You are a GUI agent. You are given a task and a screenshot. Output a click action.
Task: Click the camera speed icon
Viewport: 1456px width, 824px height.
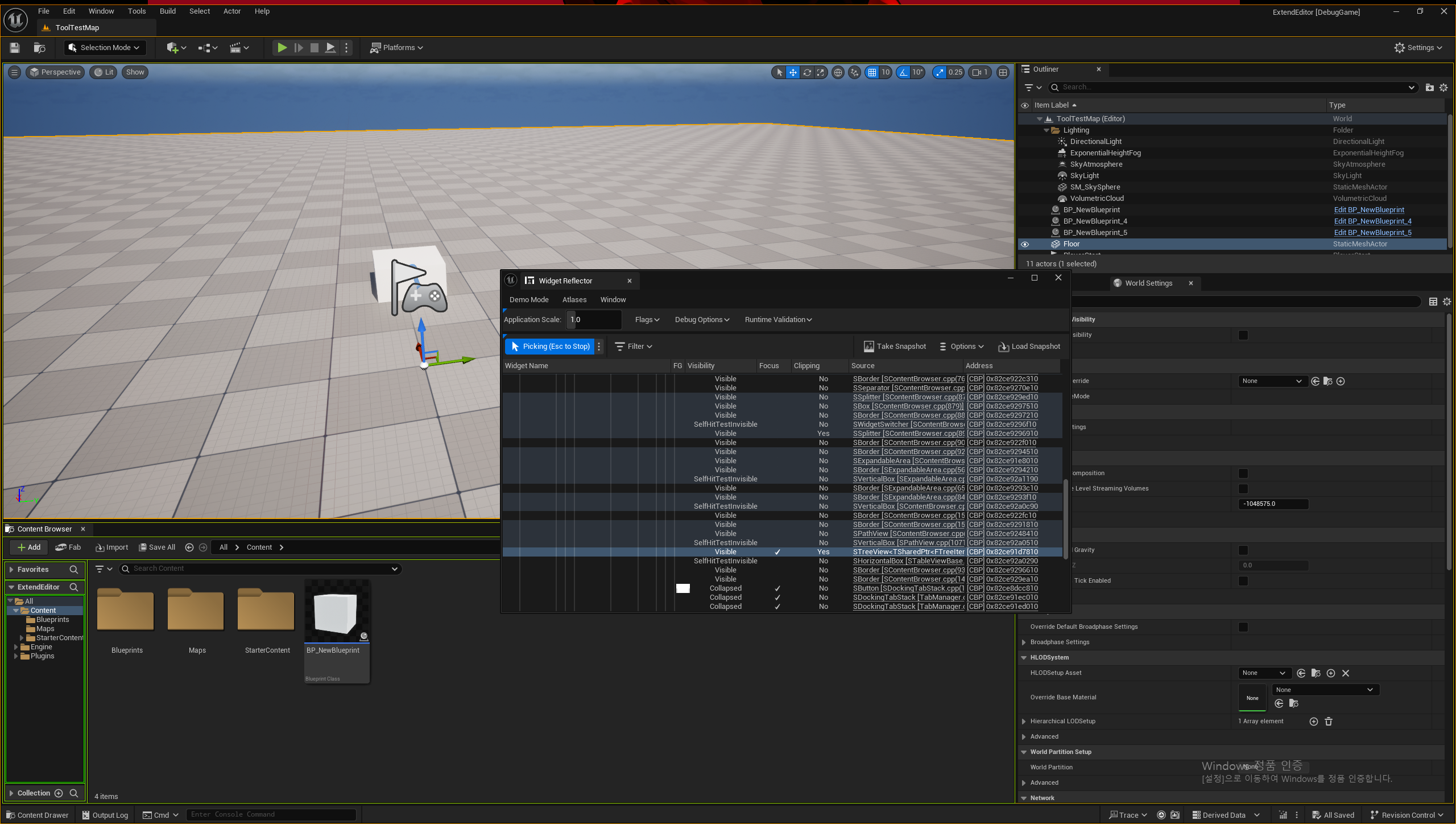(x=978, y=72)
